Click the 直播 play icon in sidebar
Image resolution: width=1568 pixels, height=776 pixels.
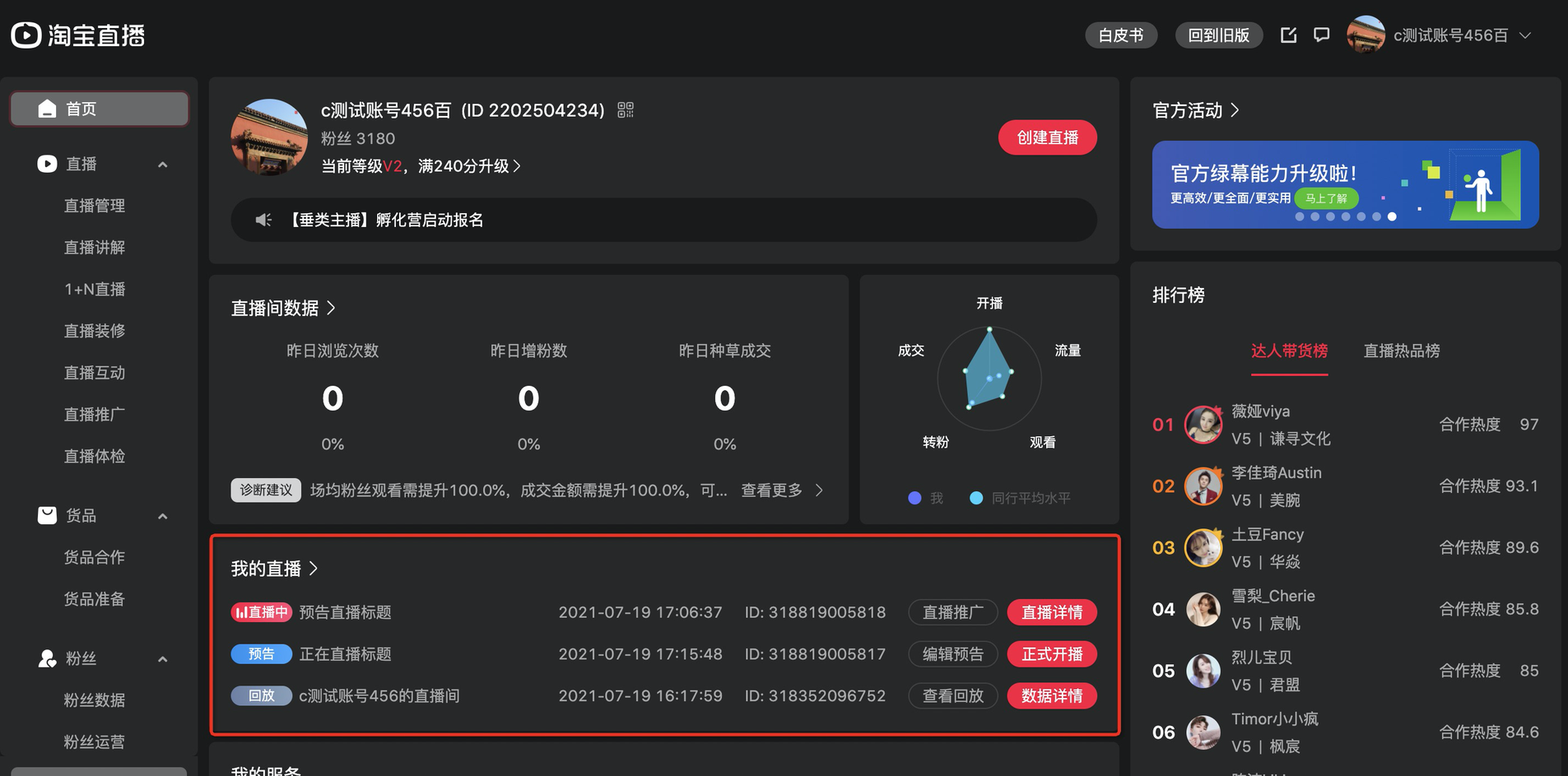[x=47, y=164]
